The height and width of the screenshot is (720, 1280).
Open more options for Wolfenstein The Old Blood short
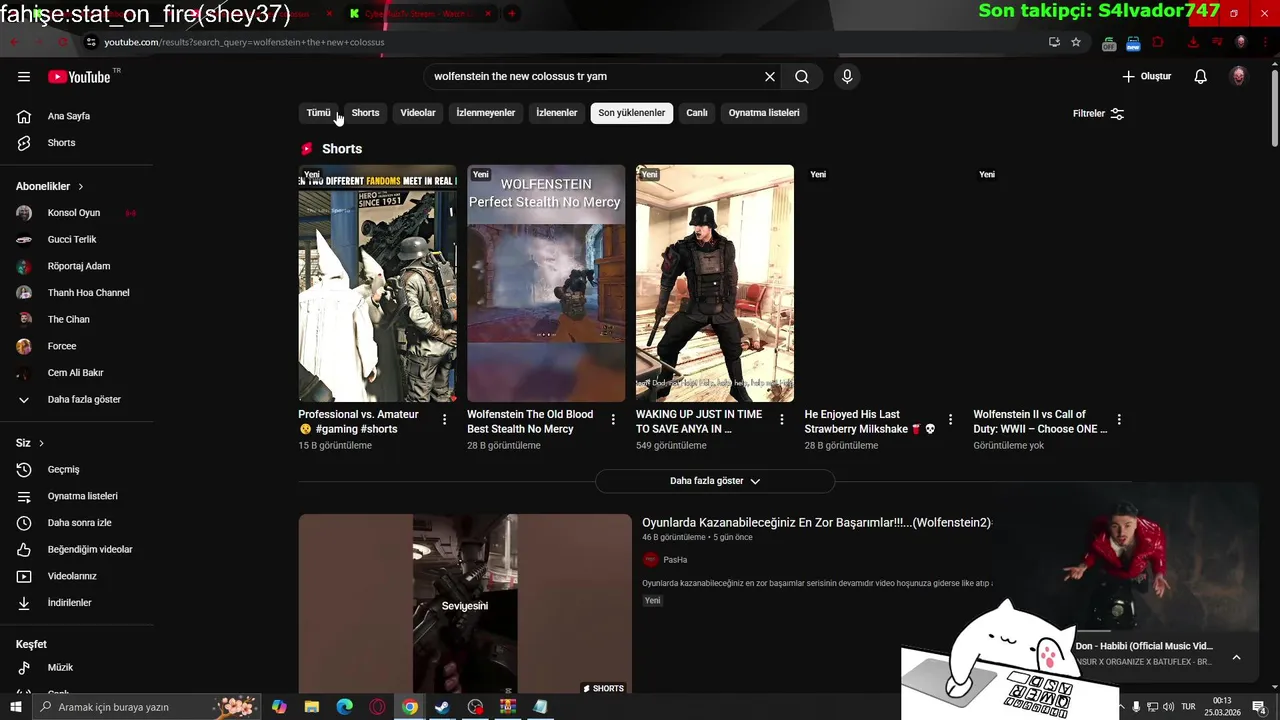click(x=613, y=420)
